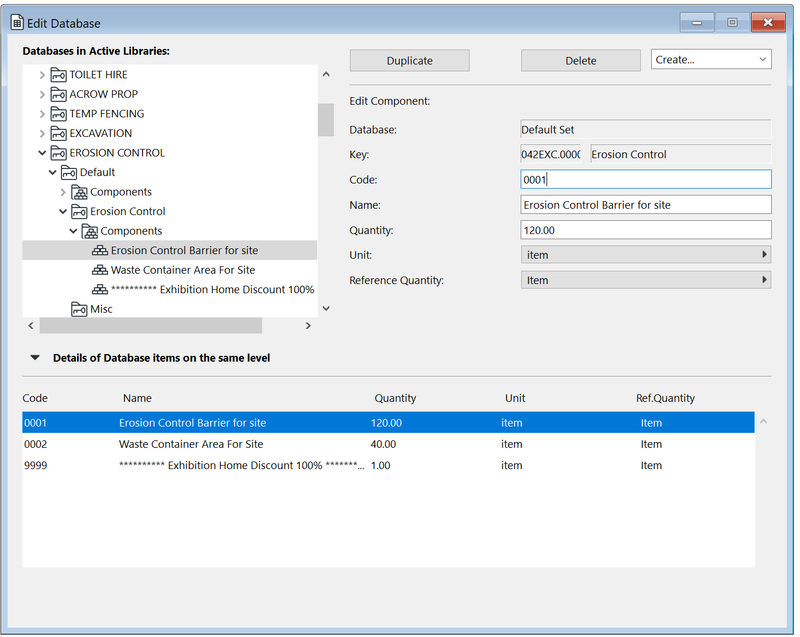Expand the TOILET HIRE database node
Screen dimensions: 800x637
[x=42, y=75]
